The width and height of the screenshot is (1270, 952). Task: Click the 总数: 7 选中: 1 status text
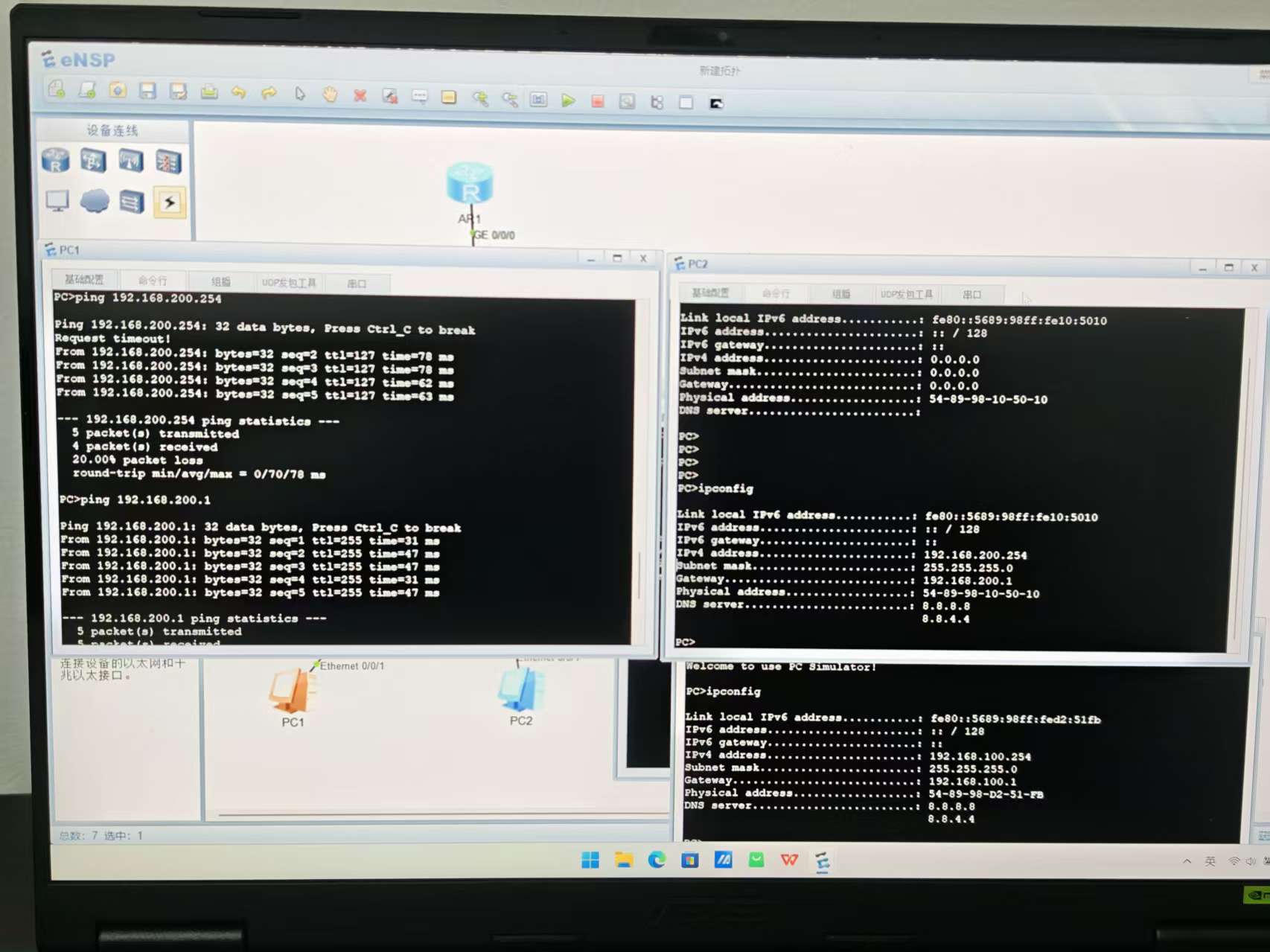tap(101, 836)
